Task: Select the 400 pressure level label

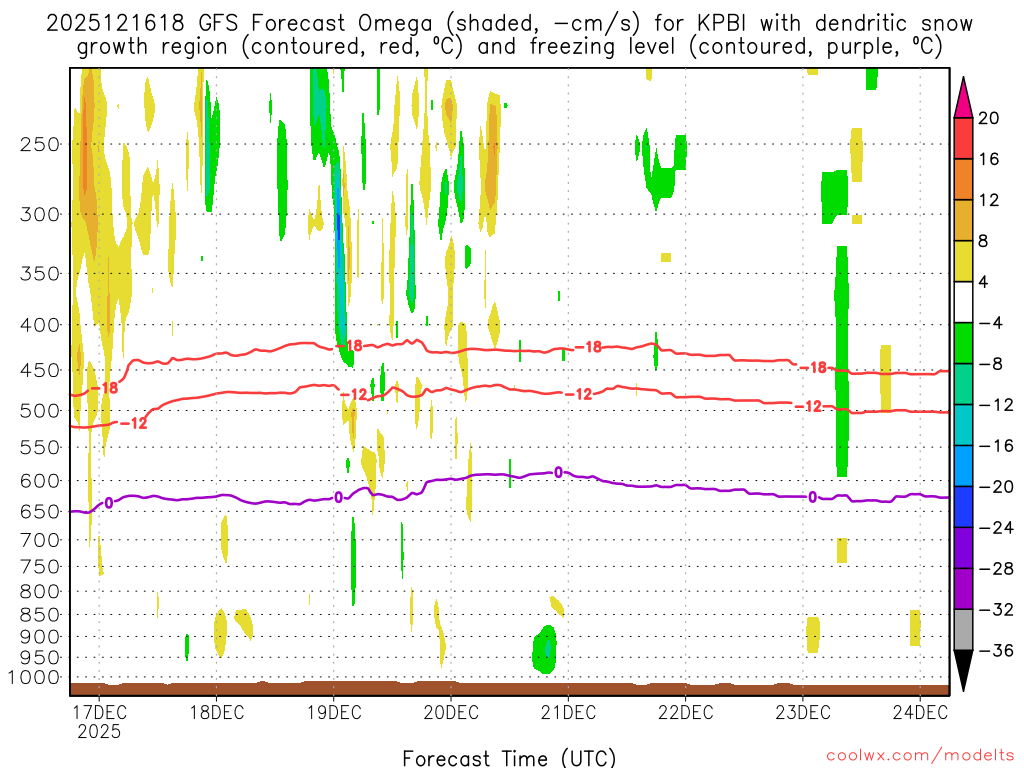Action: [x=40, y=325]
